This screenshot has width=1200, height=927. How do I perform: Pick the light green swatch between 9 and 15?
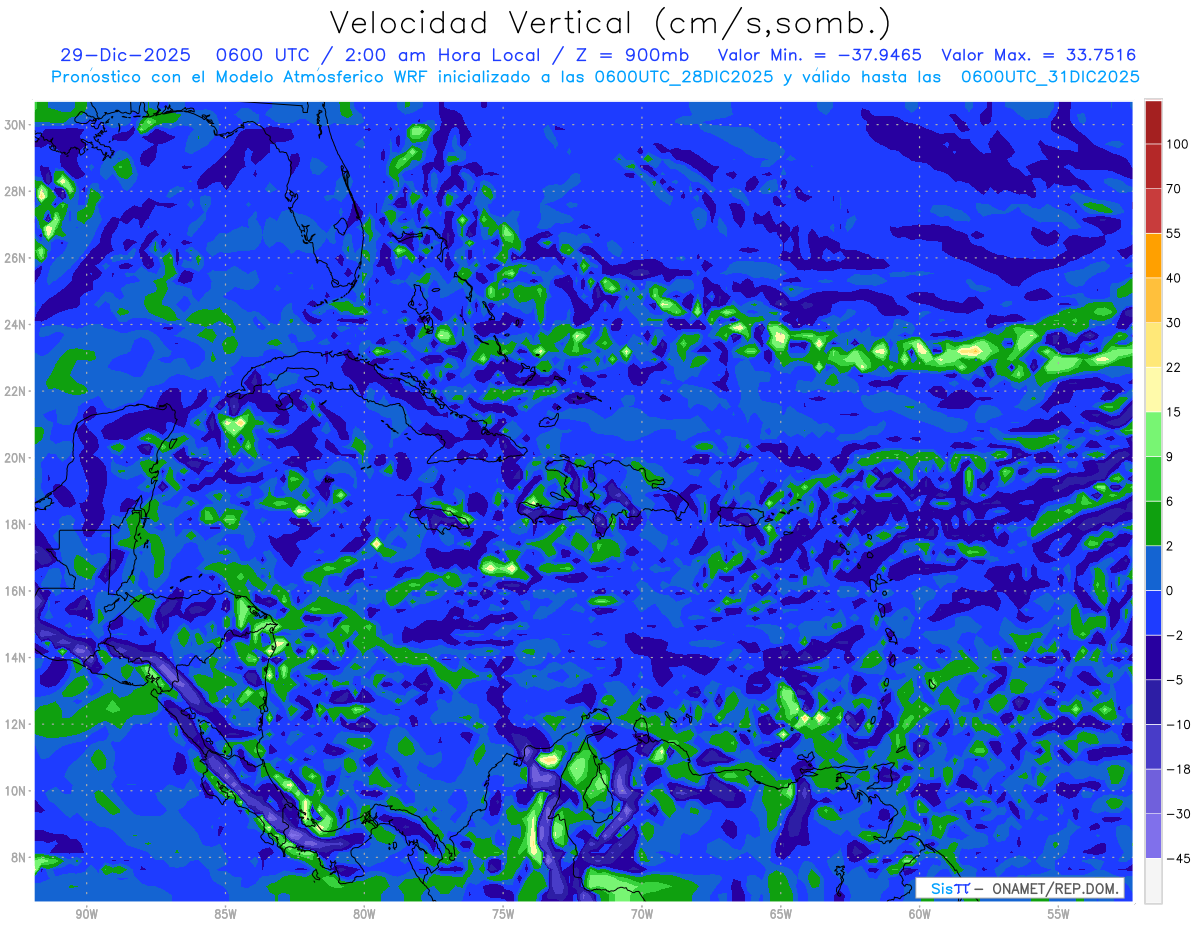1154,434
